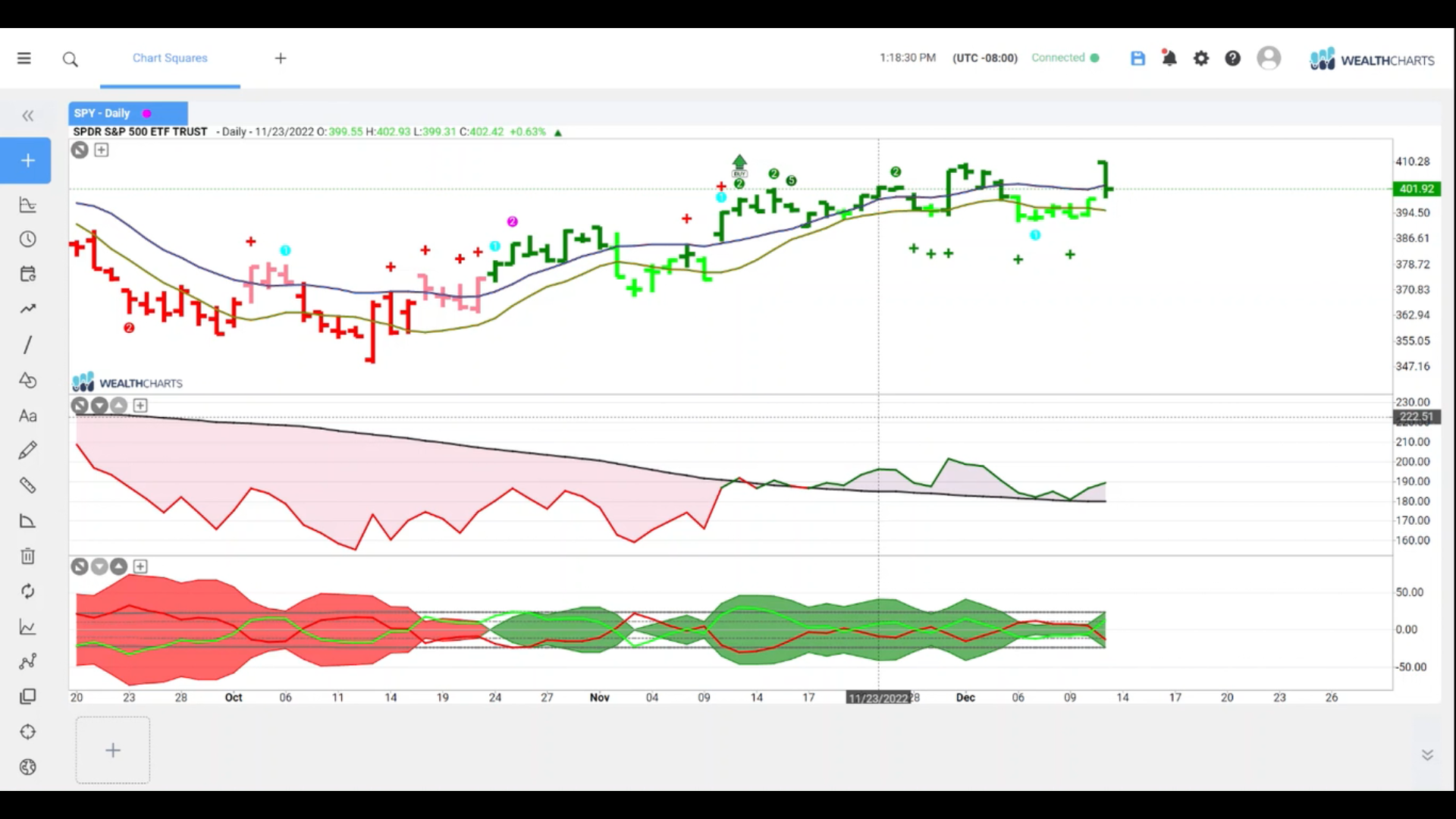Viewport: 1456px width, 819px height.
Task: Click the Dec label on time axis
Action: [965, 698]
